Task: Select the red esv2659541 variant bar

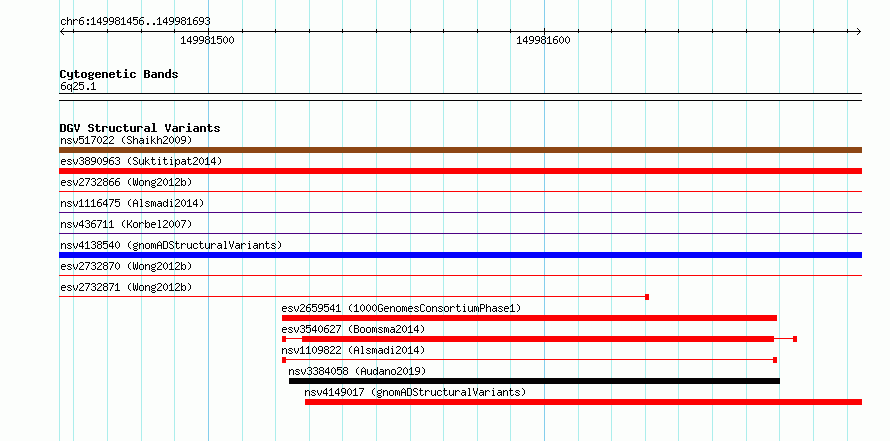Action: click(x=529, y=318)
